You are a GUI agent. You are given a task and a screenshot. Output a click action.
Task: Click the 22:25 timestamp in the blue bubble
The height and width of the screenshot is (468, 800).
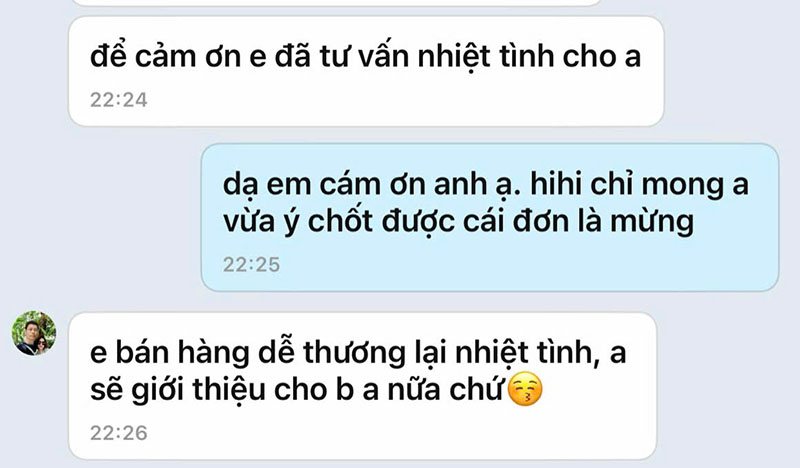point(252,264)
